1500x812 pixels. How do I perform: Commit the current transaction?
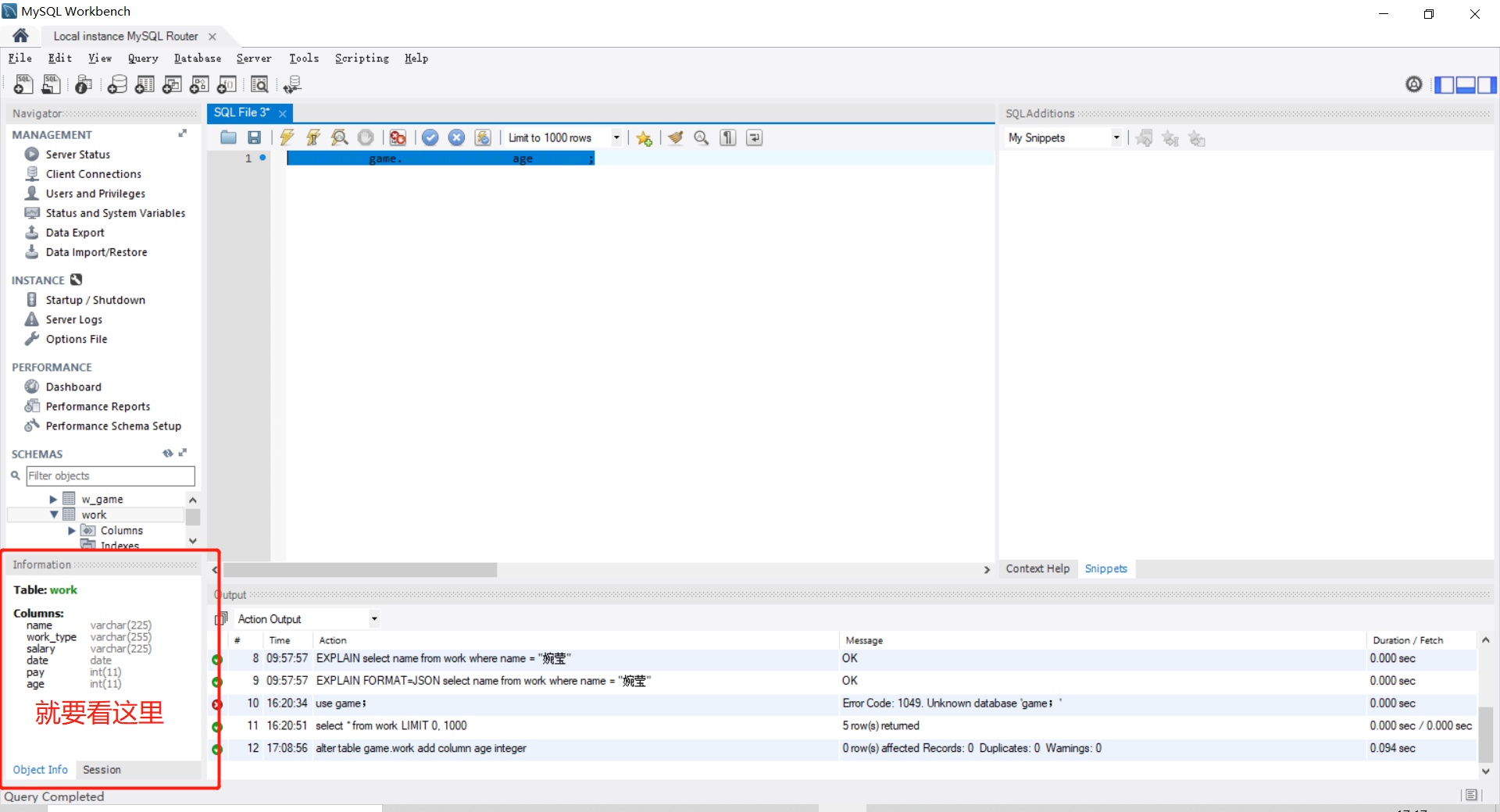[x=430, y=137]
